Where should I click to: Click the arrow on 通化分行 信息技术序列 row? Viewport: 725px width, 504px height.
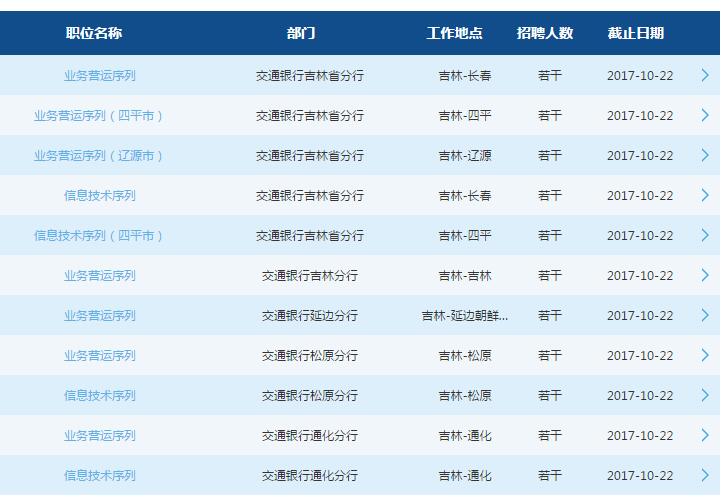tap(705, 475)
